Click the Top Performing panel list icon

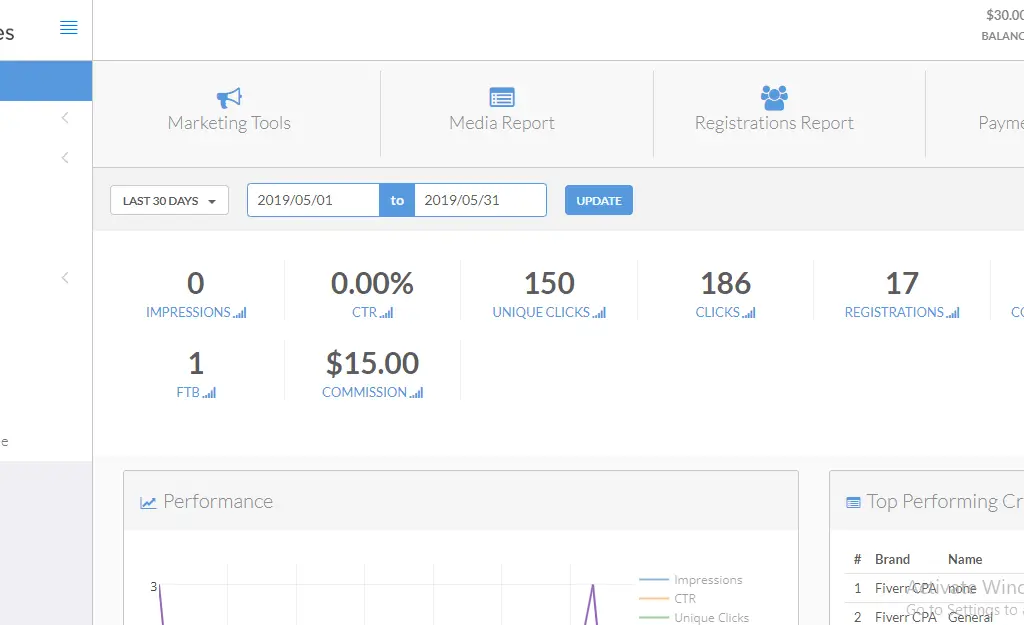click(x=853, y=502)
